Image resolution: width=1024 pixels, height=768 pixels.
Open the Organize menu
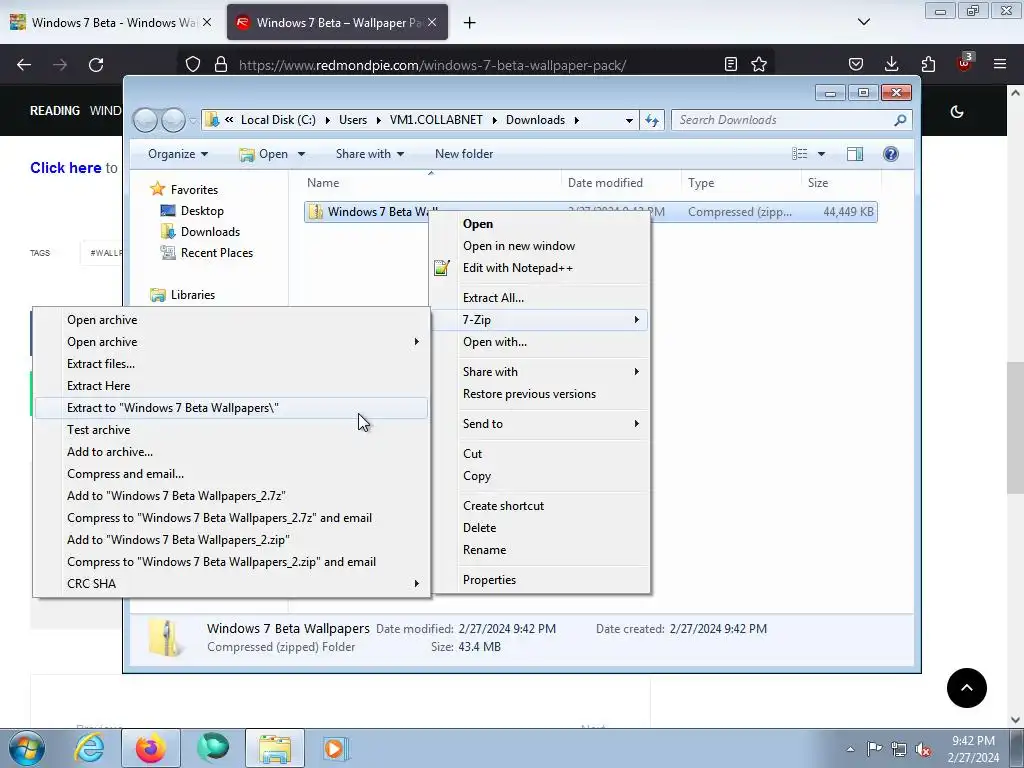tap(178, 154)
